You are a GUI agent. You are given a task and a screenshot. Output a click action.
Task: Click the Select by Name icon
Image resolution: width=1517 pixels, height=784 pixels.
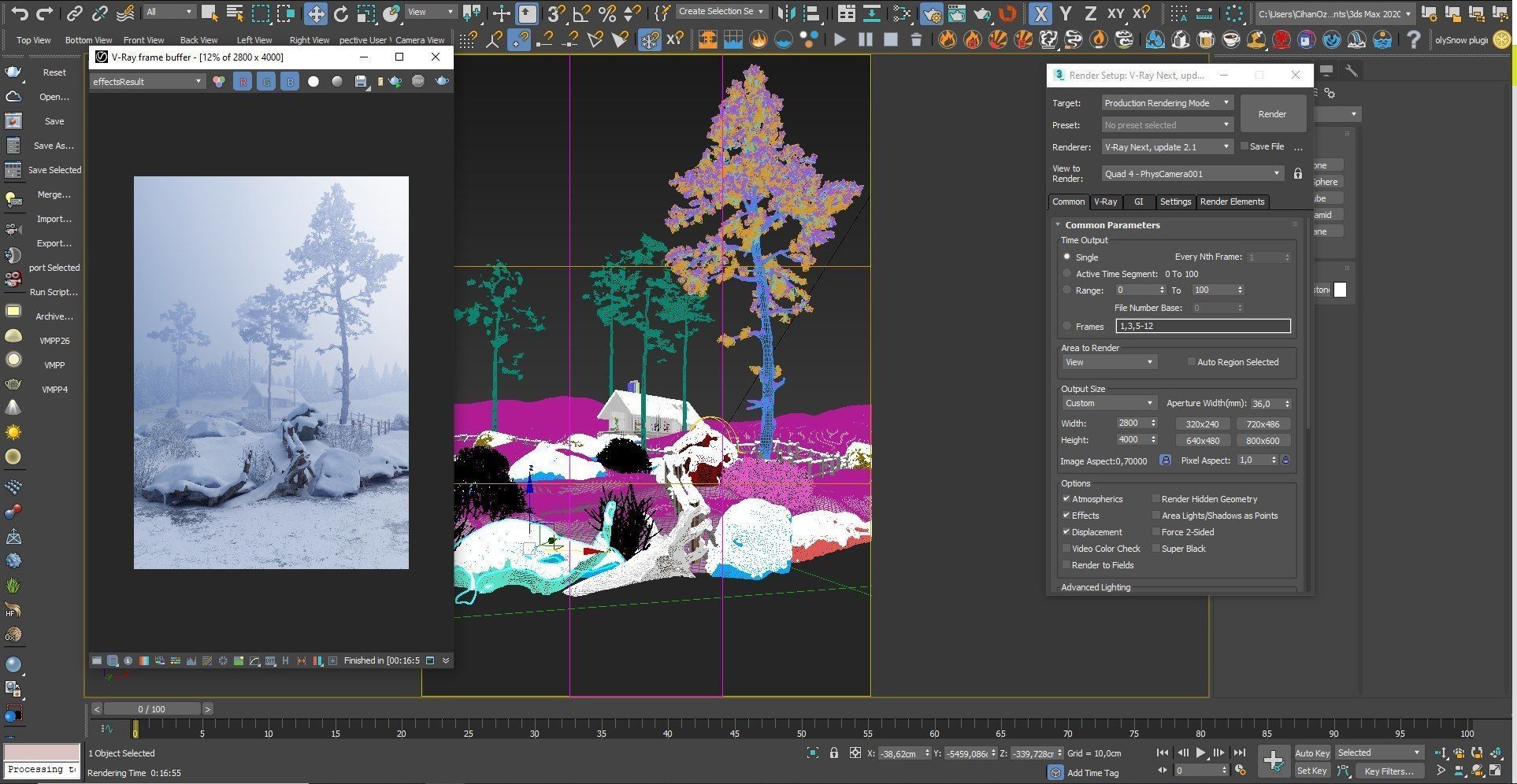point(234,13)
